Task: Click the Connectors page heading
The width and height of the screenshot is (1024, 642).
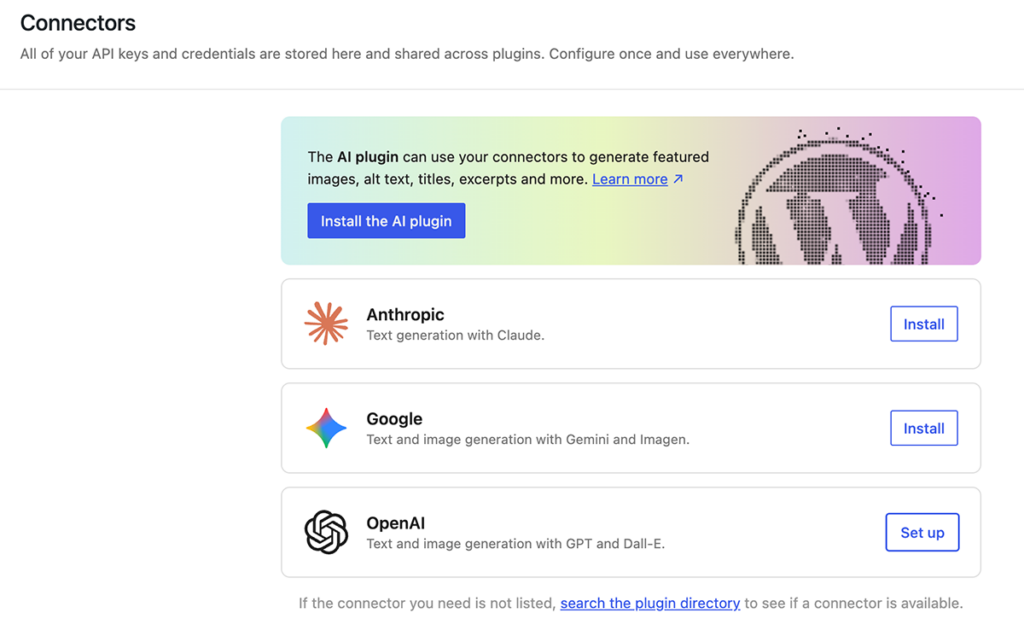Action: [77, 23]
